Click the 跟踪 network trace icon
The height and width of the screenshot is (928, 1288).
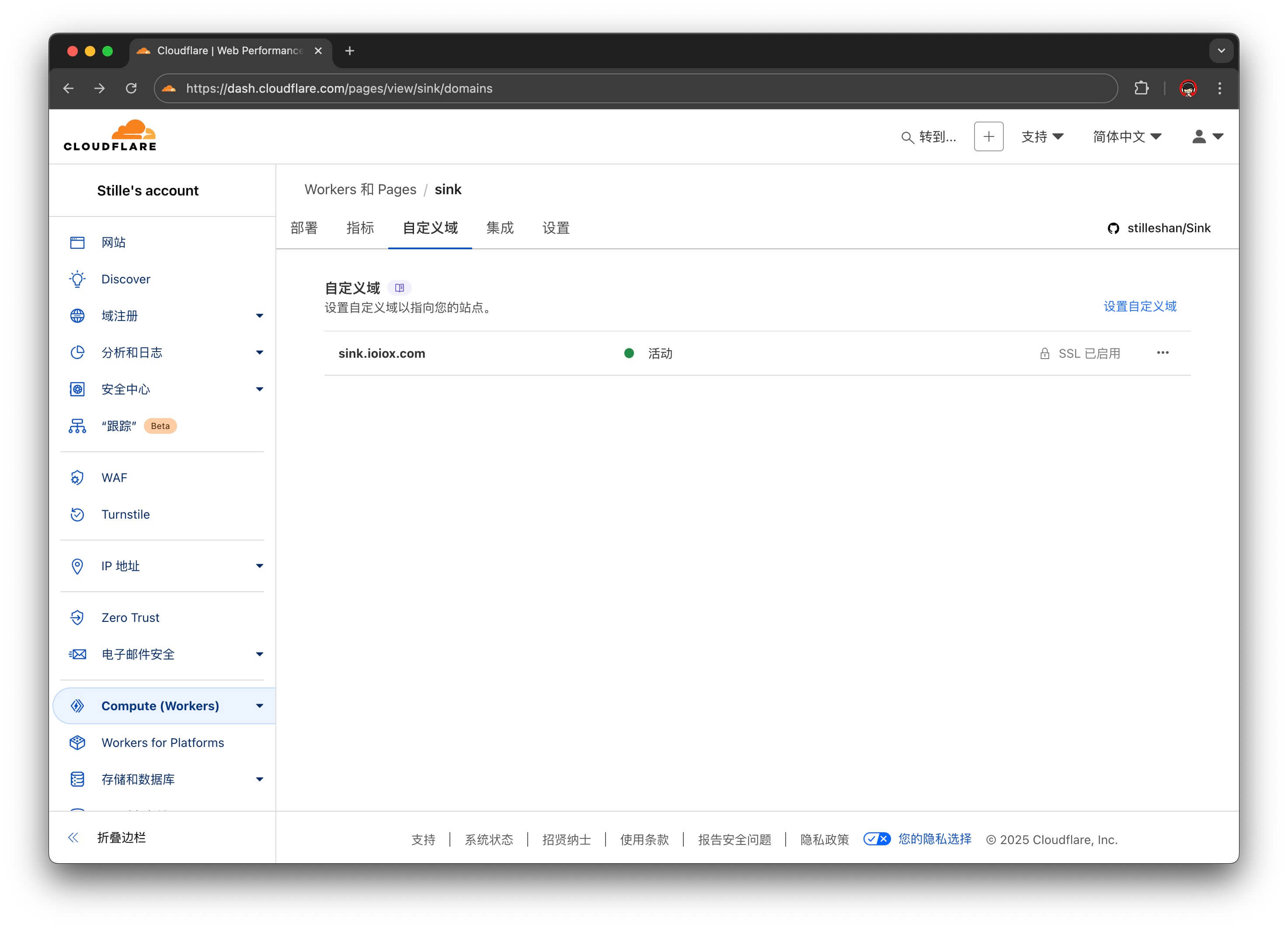click(77, 426)
